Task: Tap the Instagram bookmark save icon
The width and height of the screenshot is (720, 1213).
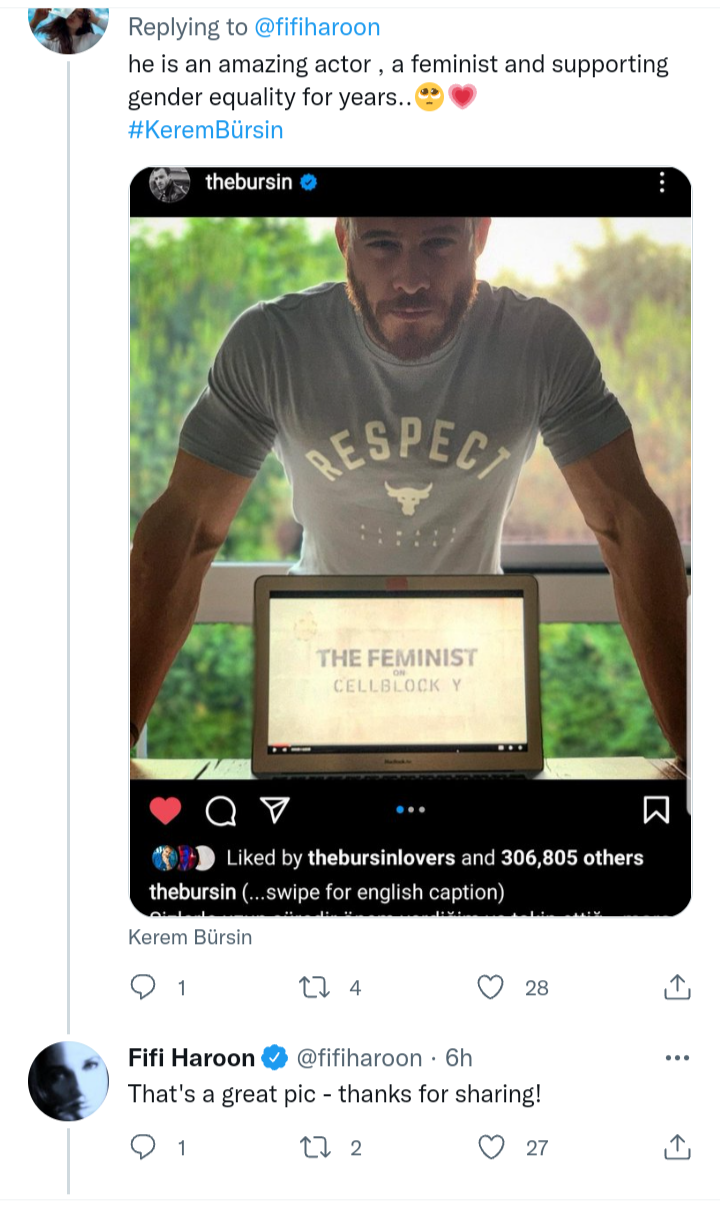Action: tap(656, 810)
